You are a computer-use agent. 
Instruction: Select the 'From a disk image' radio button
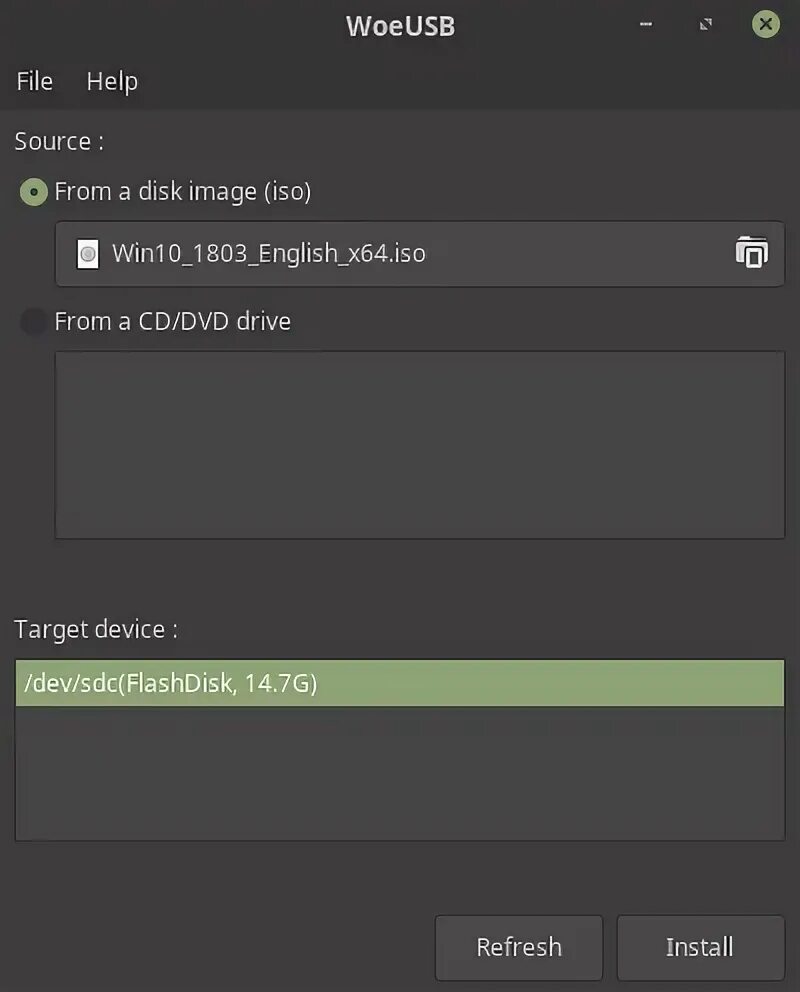tap(34, 192)
